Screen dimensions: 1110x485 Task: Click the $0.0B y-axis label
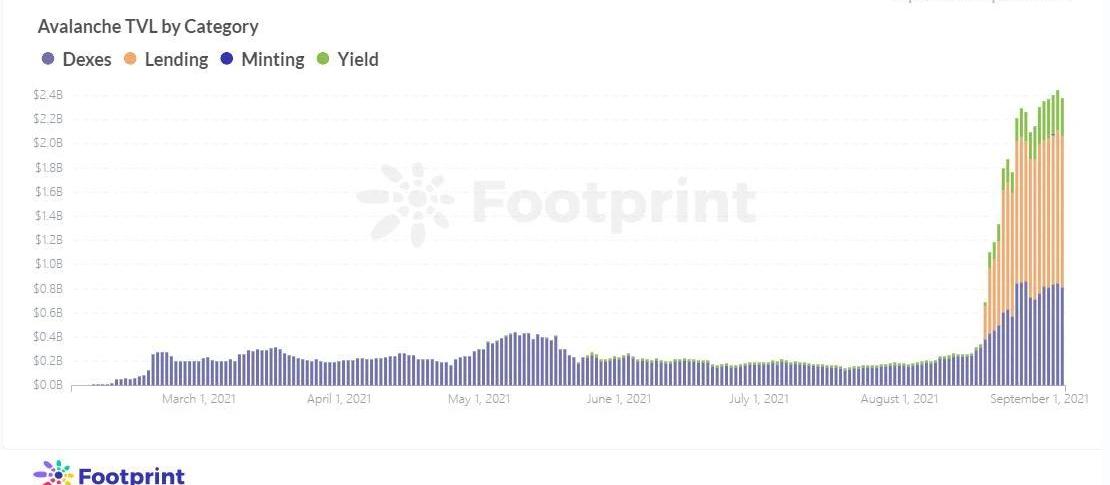[49, 385]
